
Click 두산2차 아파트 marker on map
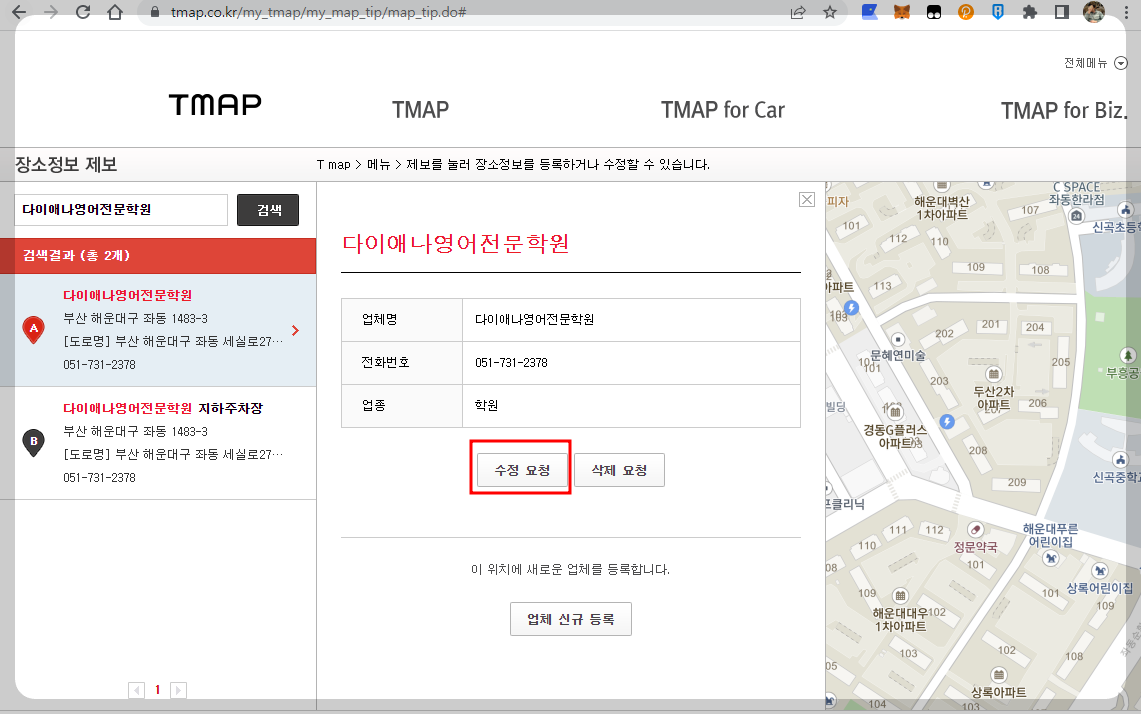click(x=994, y=374)
